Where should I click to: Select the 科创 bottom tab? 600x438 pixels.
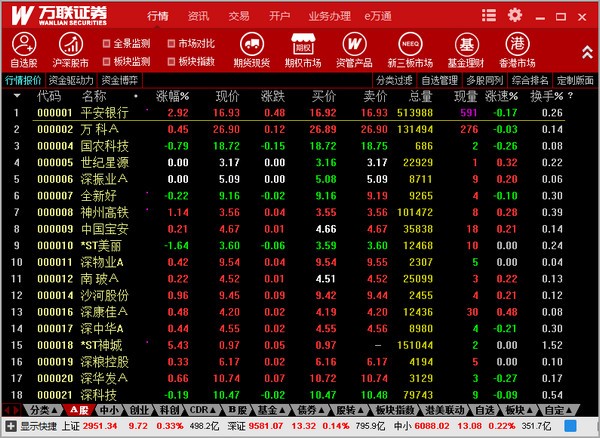coord(170,410)
